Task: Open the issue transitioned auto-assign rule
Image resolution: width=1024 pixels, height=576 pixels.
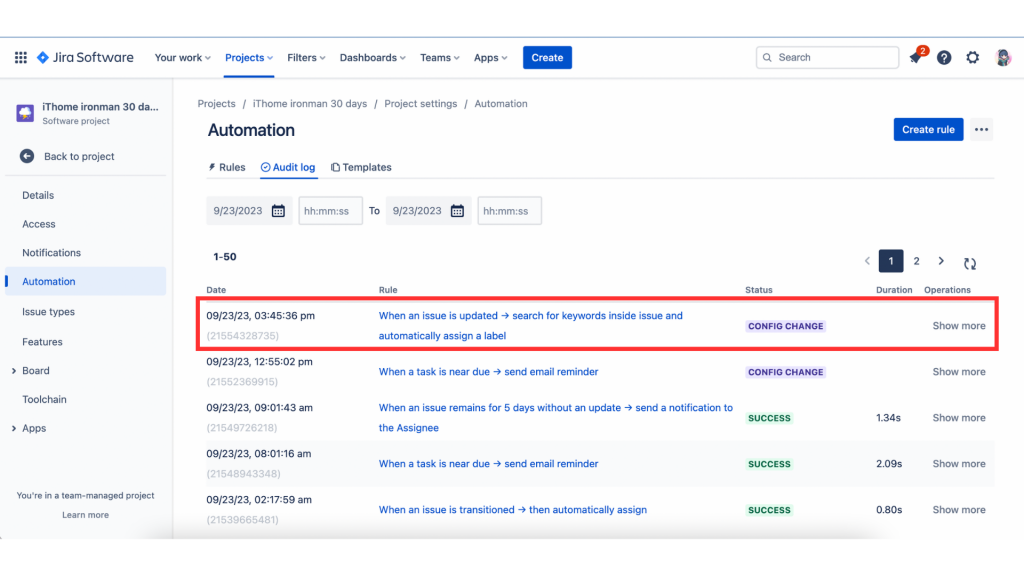Action: click(x=513, y=510)
